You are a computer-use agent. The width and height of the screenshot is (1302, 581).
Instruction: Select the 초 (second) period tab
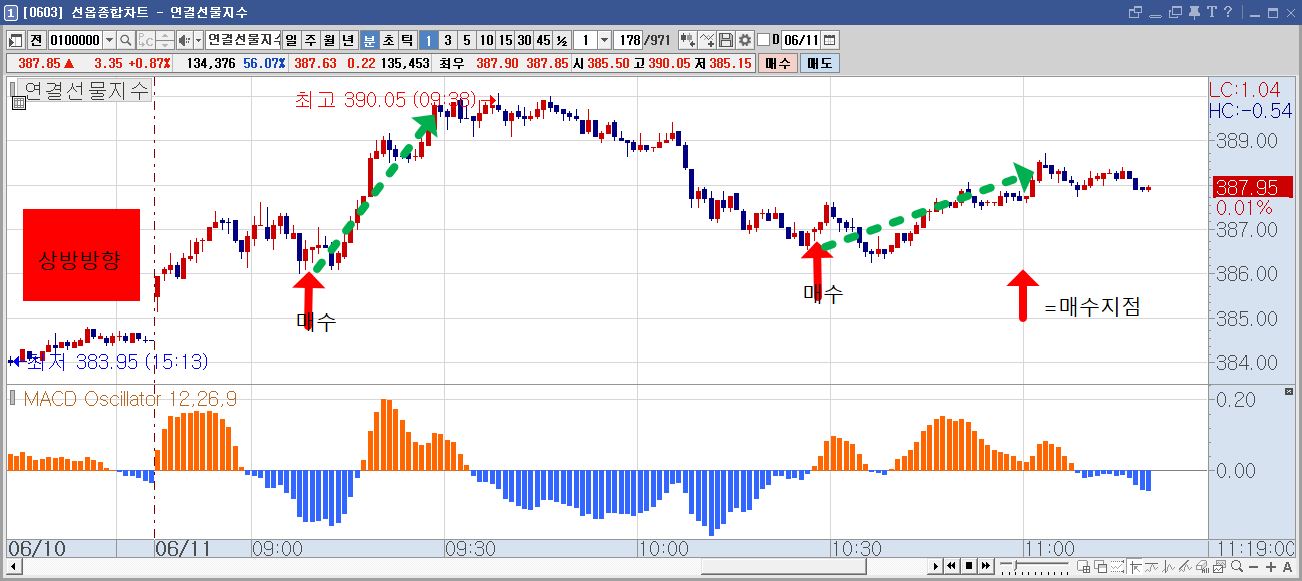(388, 40)
